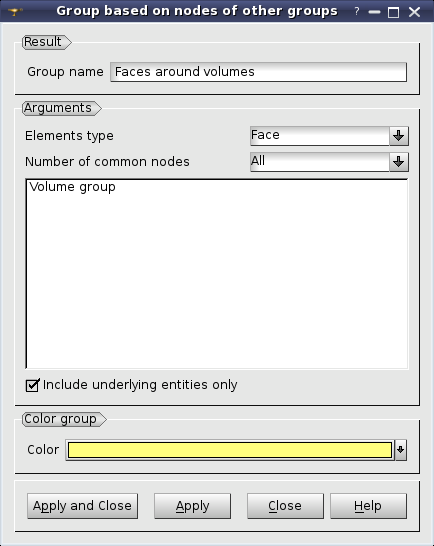Click the Group name input field

point(258,72)
